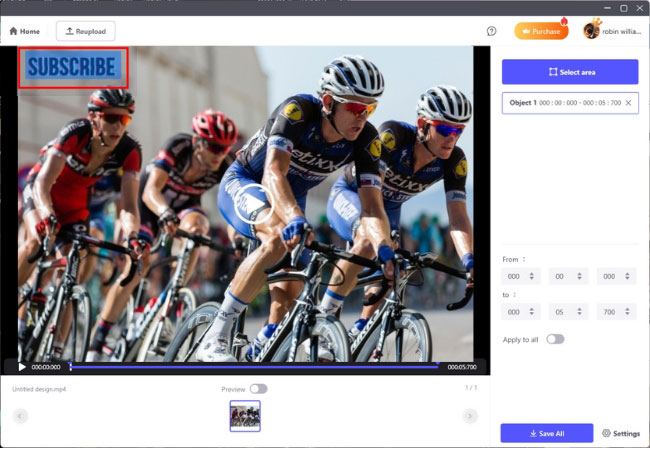Click the large center play button
Image resolution: width=650 pixels, height=450 pixels.
[255, 204]
